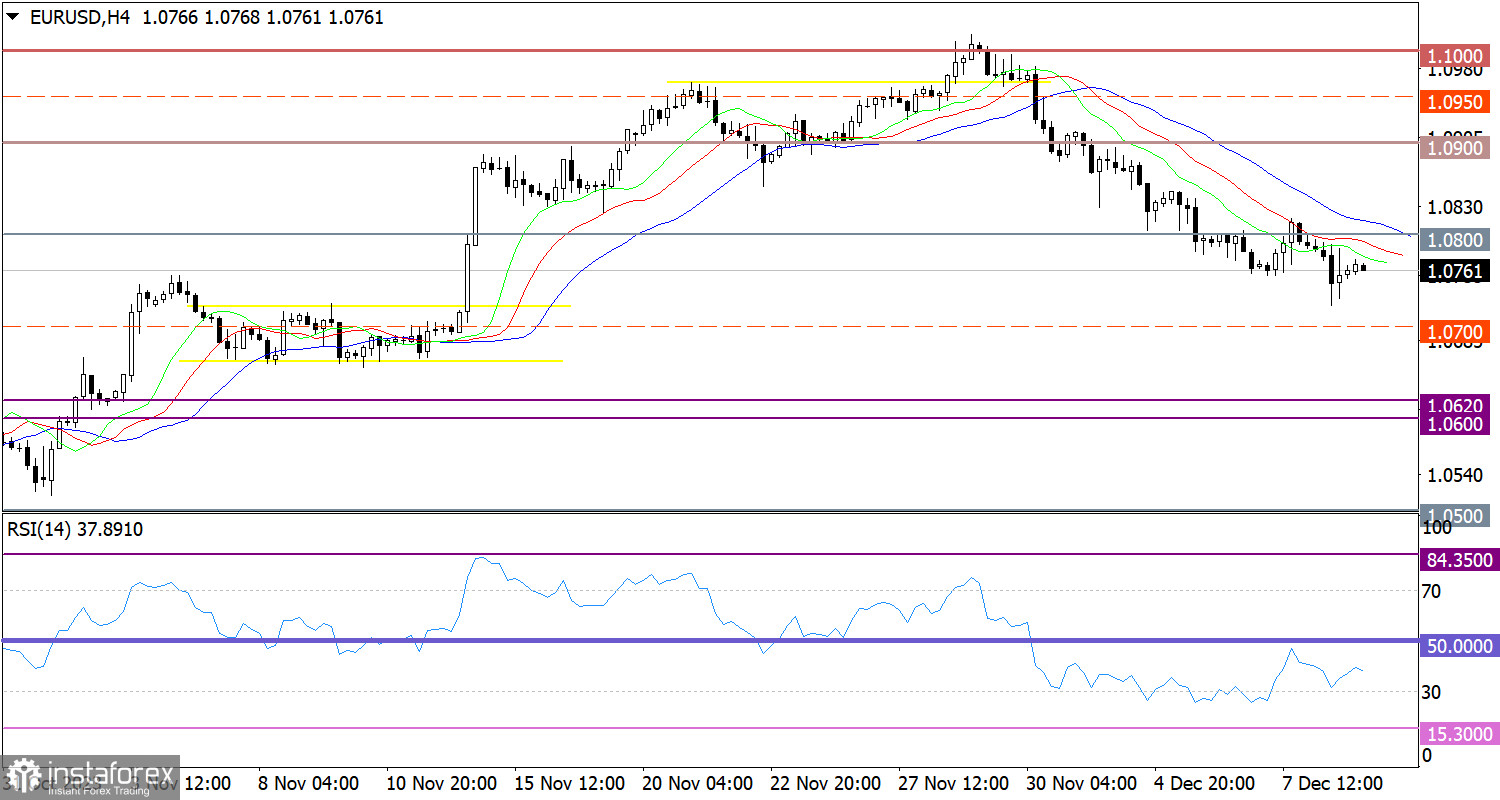Click the 1.0620 purple price label

[x=1457, y=406]
